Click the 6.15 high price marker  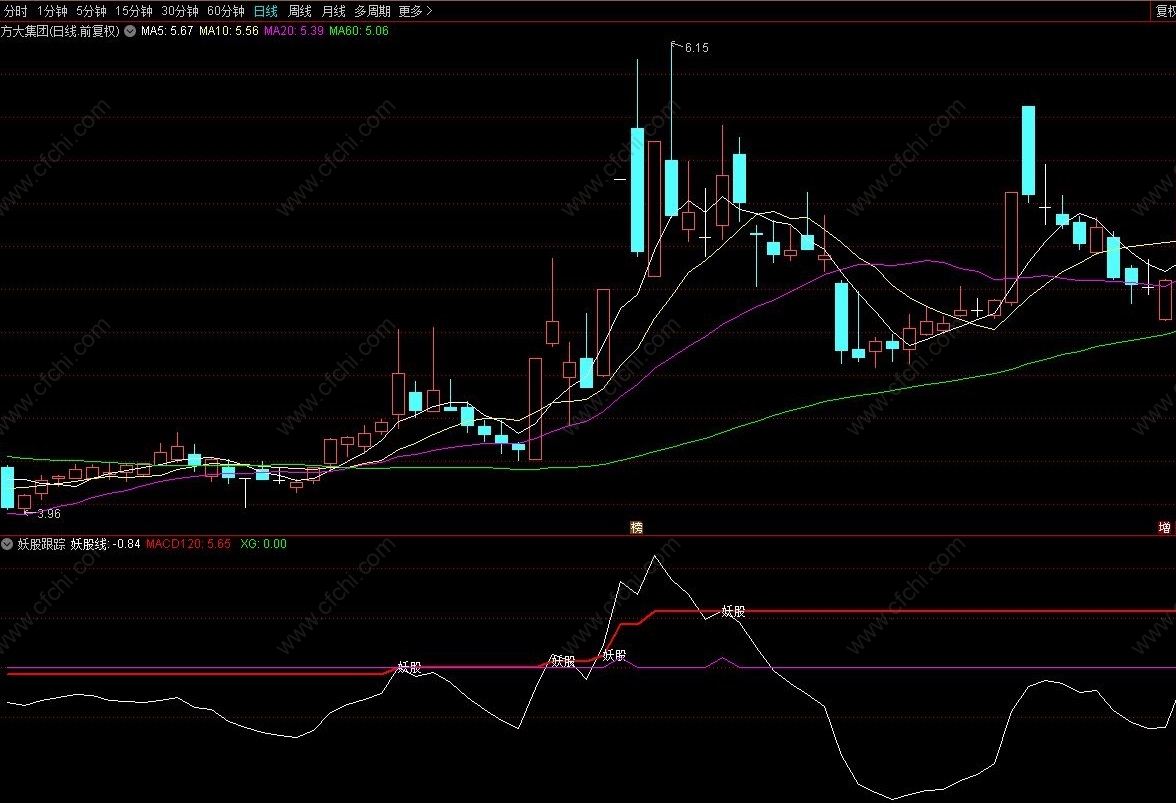tap(697, 48)
